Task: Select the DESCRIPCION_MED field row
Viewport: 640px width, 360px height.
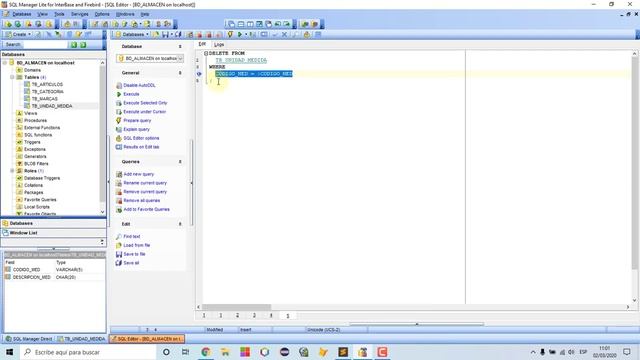Action: click(x=54, y=277)
